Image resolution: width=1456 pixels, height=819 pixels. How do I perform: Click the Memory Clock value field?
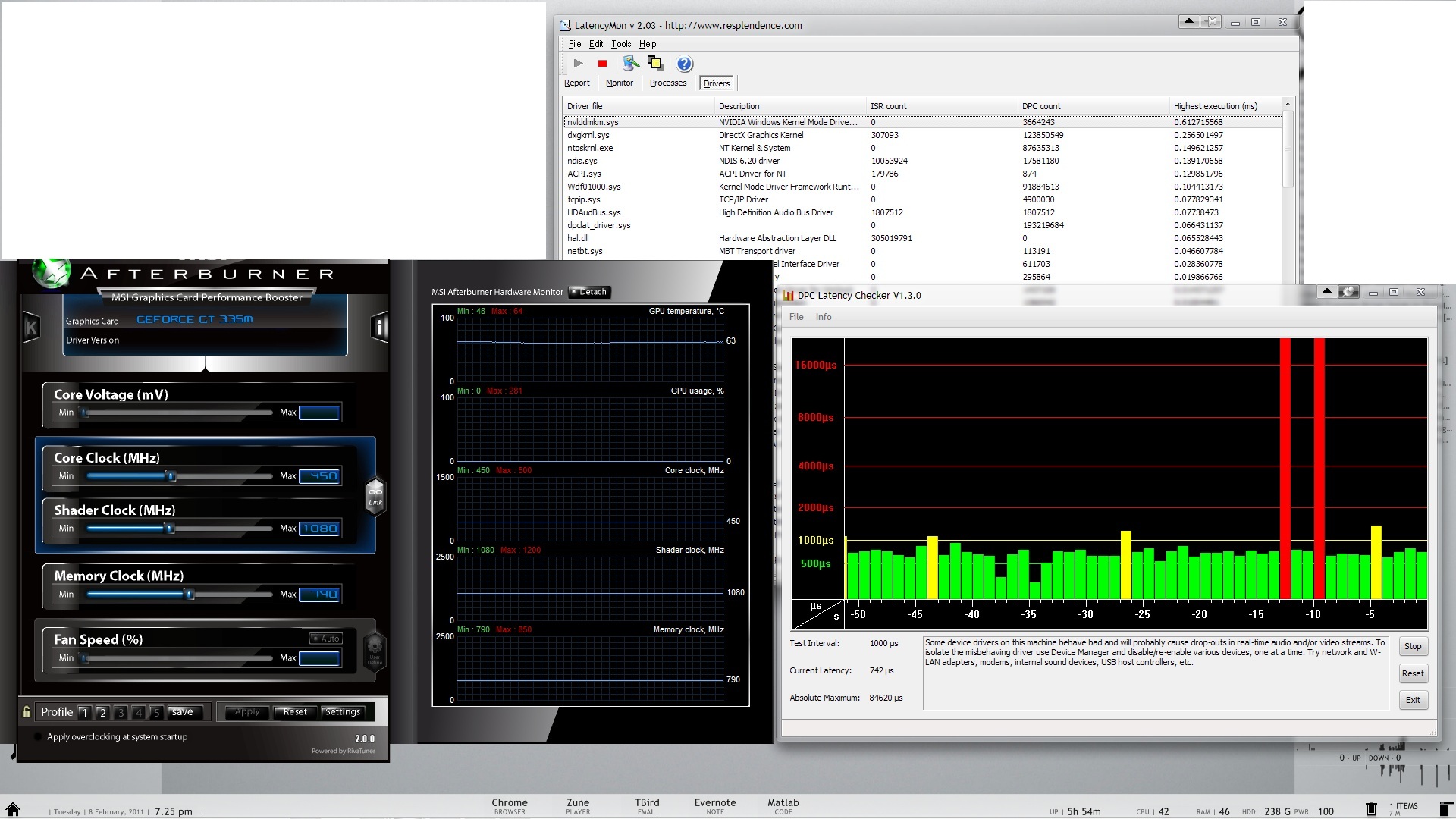319,595
